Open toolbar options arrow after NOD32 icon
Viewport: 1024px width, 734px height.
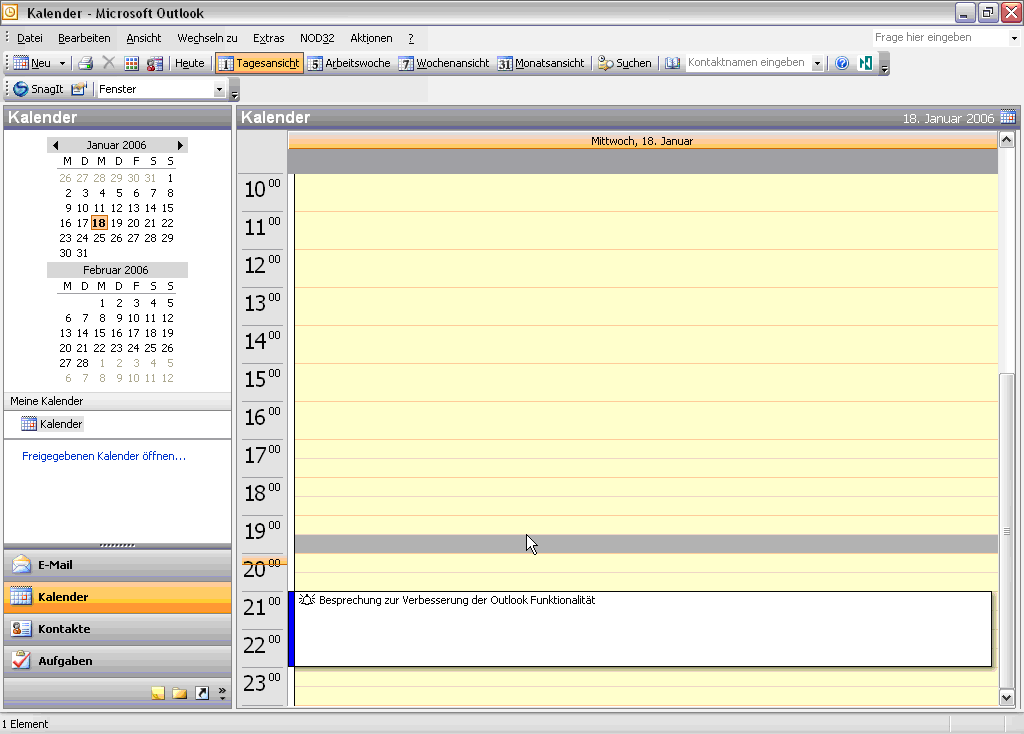[x=884, y=64]
